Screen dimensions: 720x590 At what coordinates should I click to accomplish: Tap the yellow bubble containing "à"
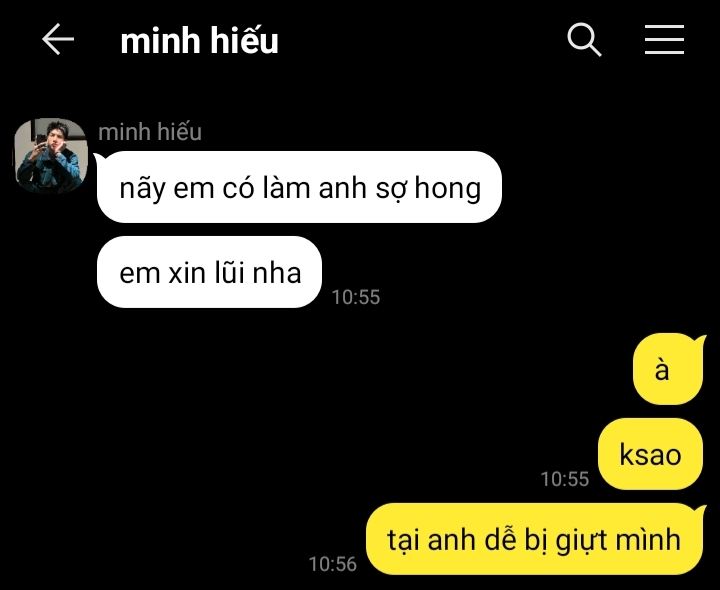pos(668,369)
